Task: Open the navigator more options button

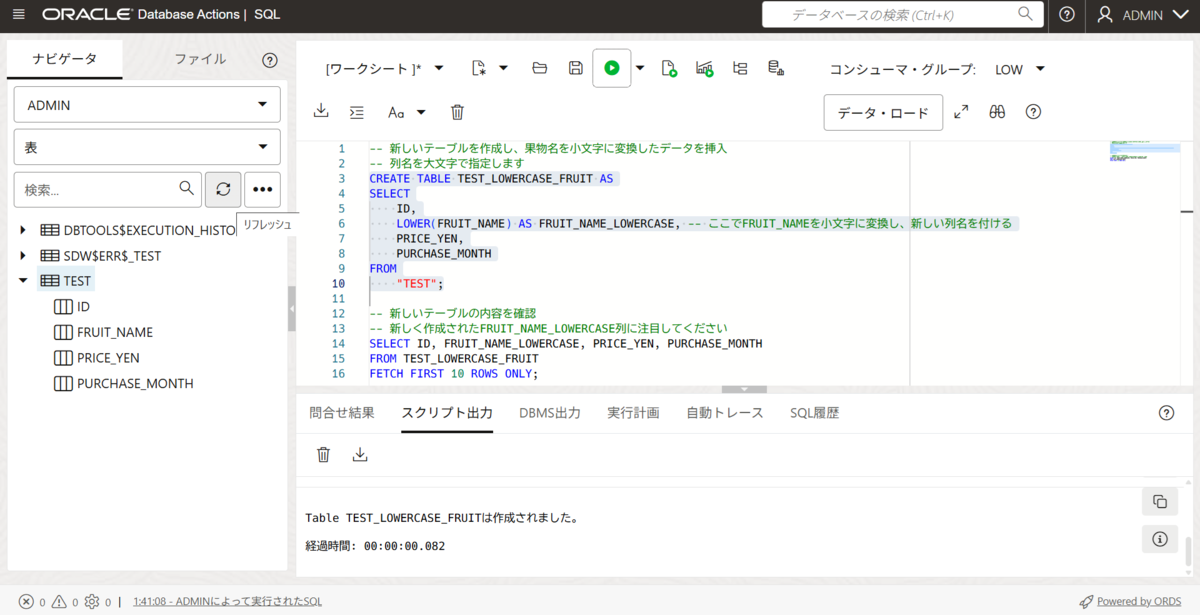Action: point(262,189)
